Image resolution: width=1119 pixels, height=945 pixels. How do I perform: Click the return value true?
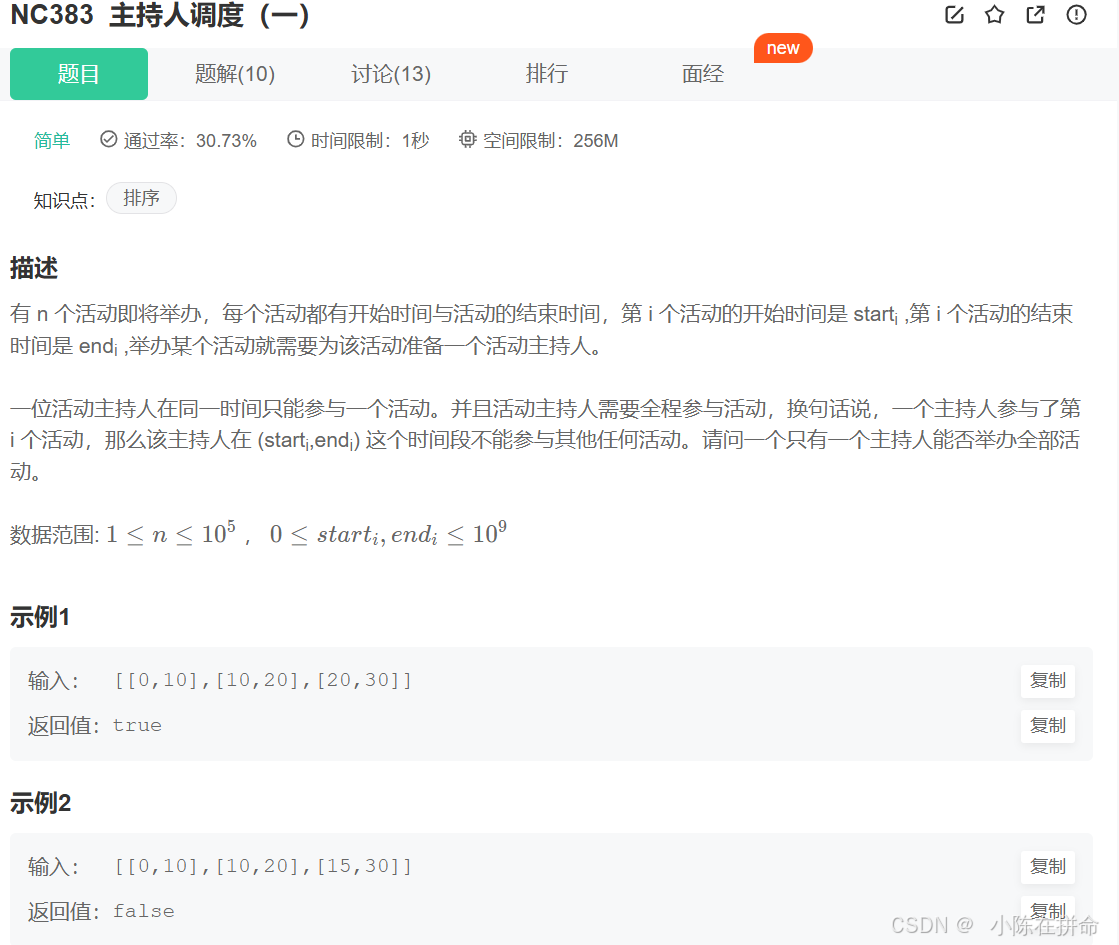click(137, 726)
